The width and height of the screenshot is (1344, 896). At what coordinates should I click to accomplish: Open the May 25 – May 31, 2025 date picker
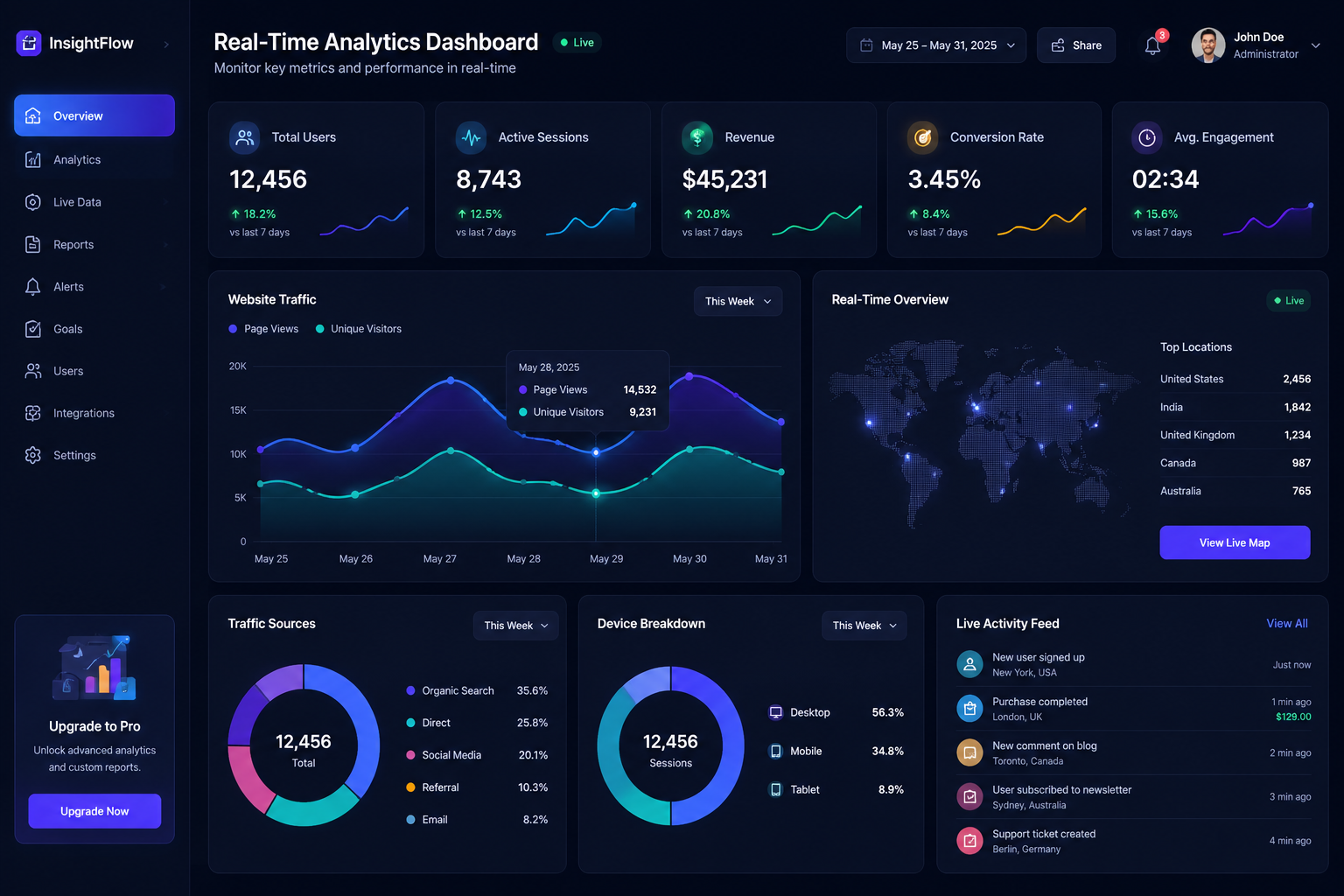click(938, 45)
